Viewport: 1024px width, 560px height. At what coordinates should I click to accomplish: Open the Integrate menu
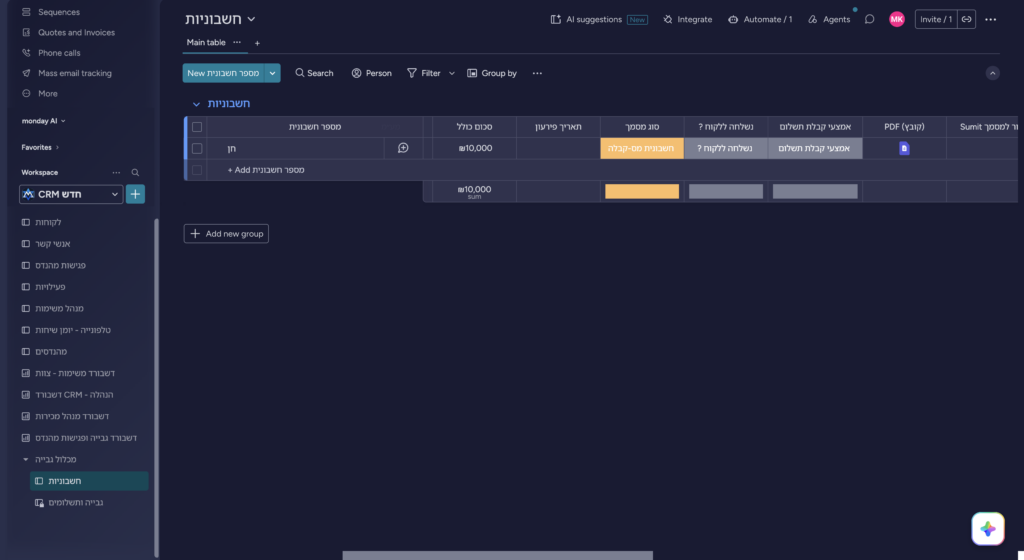(x=688, y=20)
